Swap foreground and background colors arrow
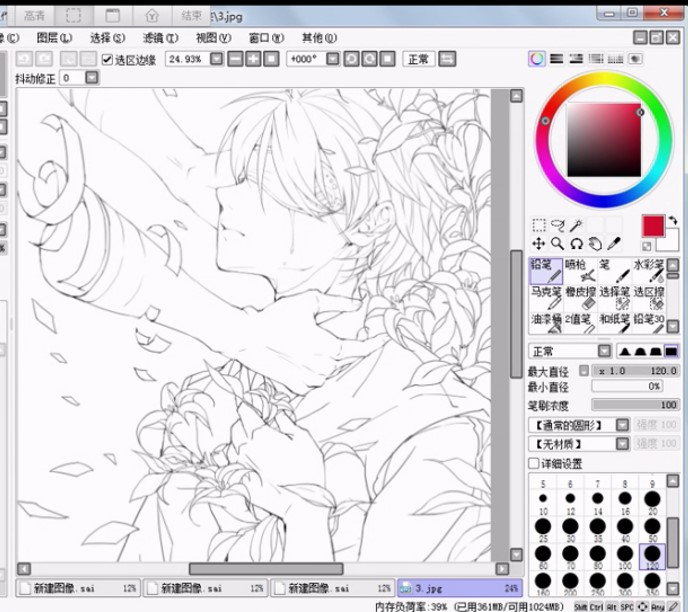Viewport: 688px width, 612px height. tap(673, 220)
